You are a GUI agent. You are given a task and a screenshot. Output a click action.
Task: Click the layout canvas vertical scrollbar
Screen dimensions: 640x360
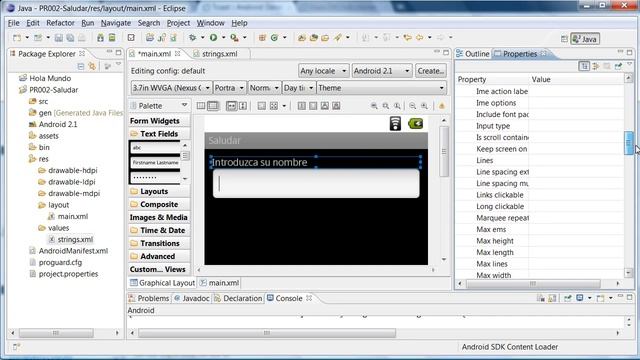pyautogui.click(x=444, y=151)
